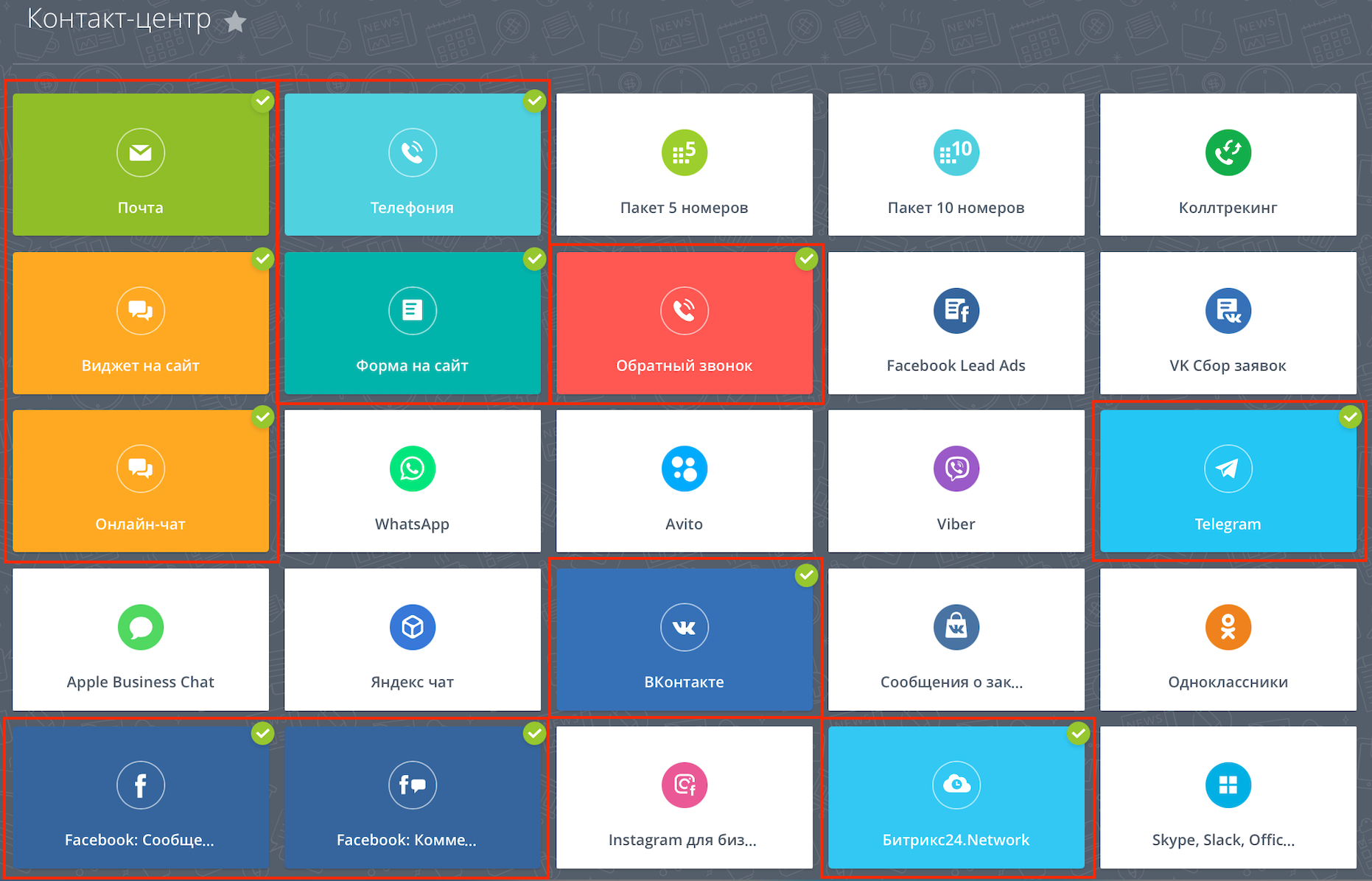Click the VK Сбор заявок label
This screenshot has height=881, width=1372.
click(x=1228, y=365)
